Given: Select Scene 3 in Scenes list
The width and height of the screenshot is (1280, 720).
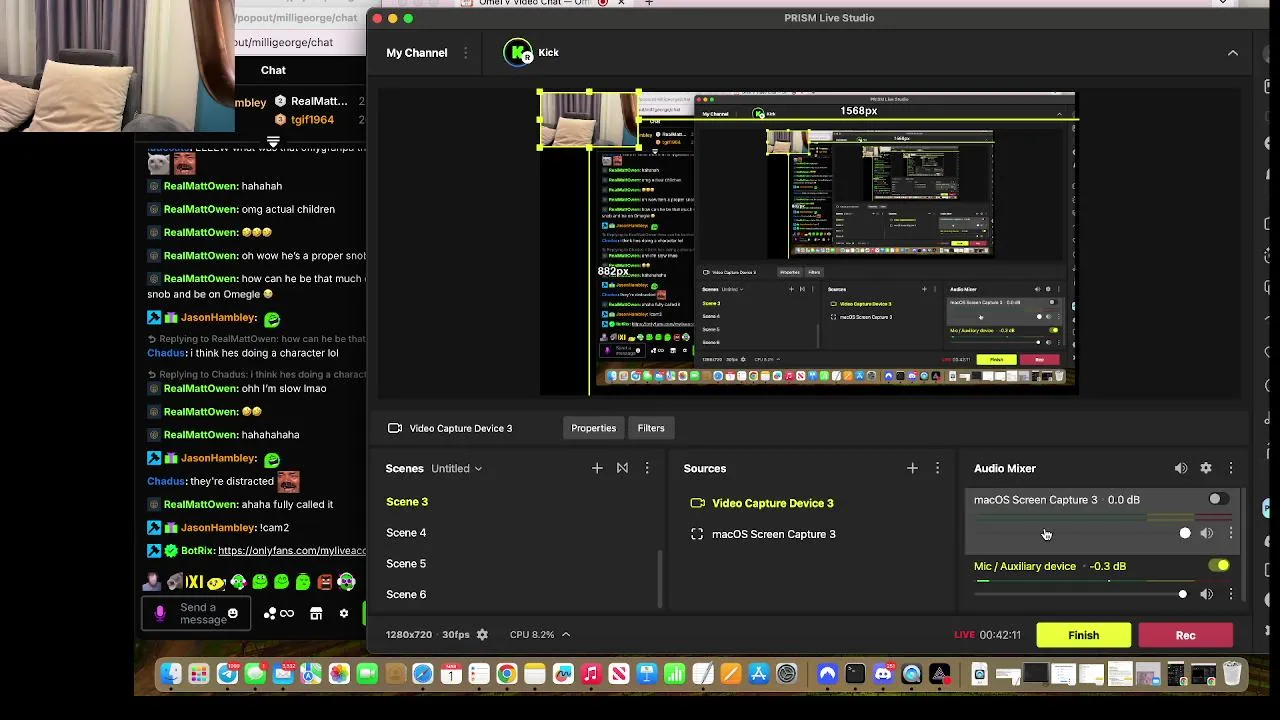Looking at the screenshot, I should pos(407,502).
